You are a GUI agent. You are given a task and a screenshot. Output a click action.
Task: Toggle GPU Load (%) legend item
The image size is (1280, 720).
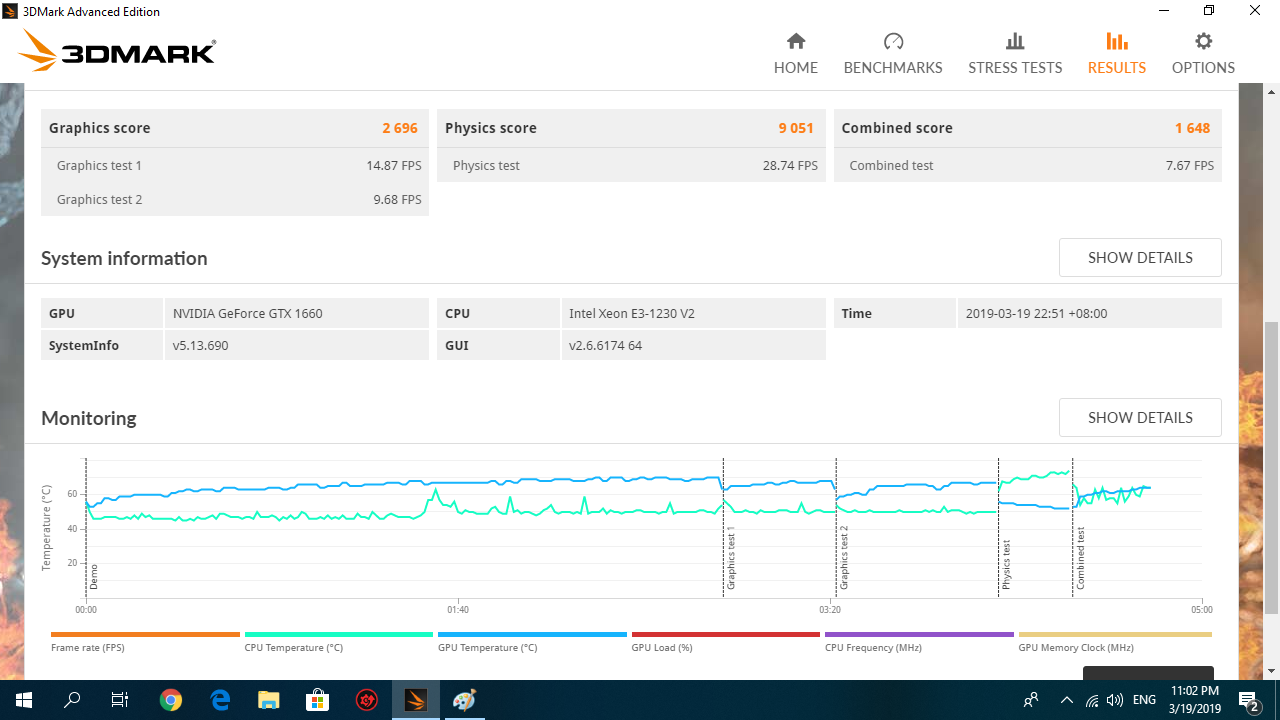(x=726, y=640)
